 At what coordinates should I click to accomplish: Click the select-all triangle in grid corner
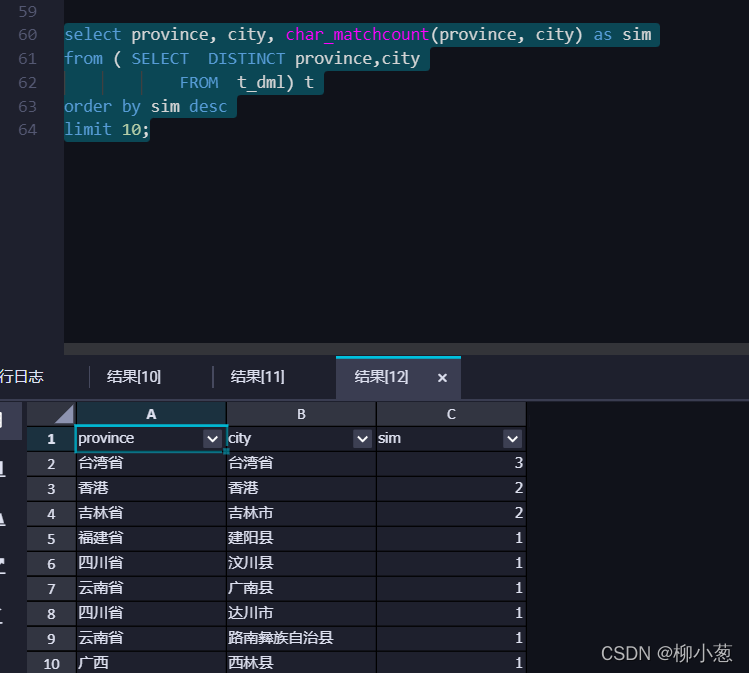coord(64,414)
